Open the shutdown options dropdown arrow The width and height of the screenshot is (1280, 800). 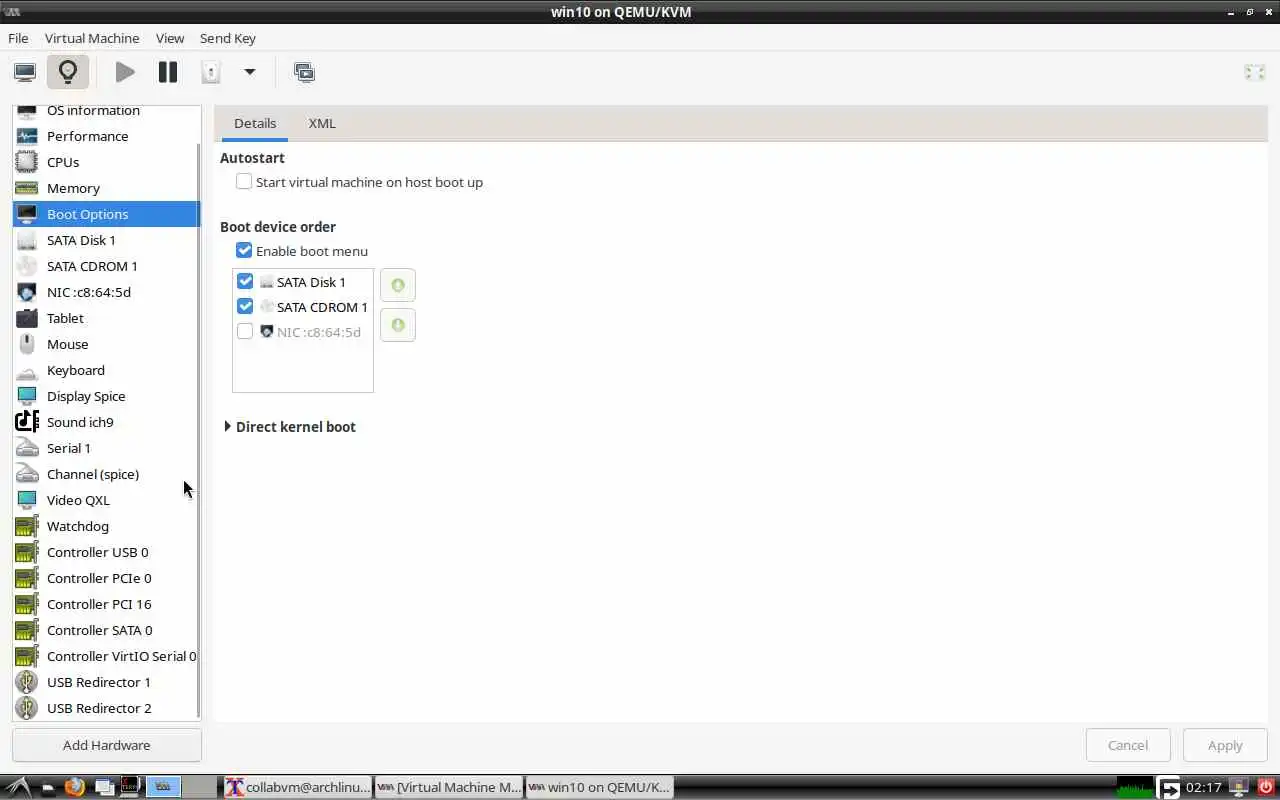coord(250,72)
